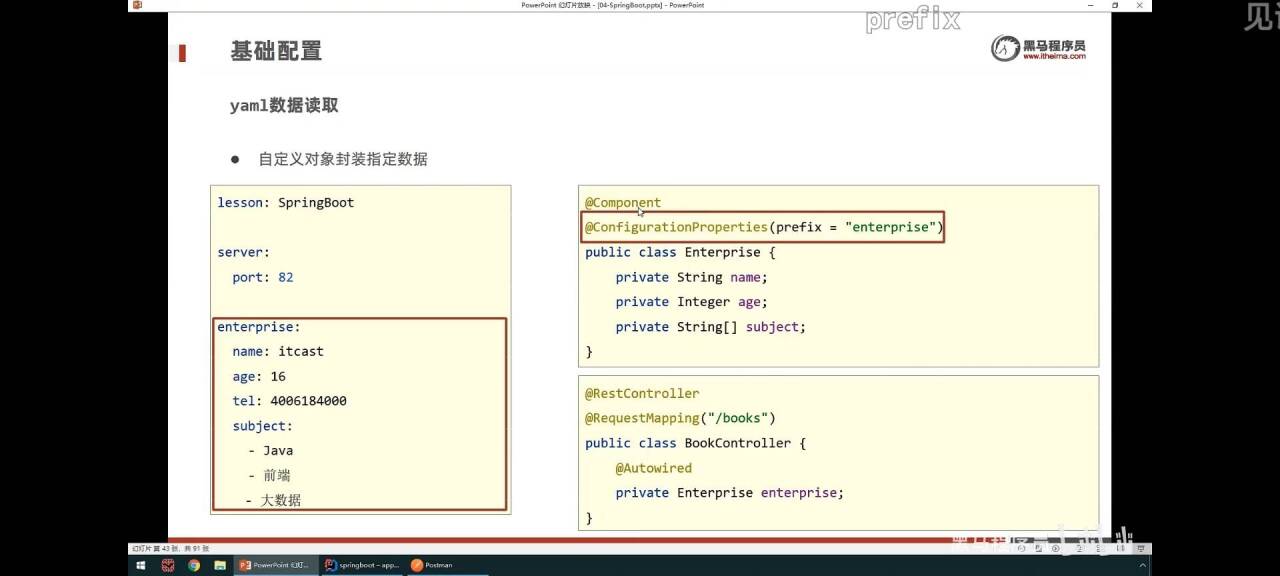This screenshot has height=576, width=1280.
Task: Close the PowerPoint window
Action: 1141,5
